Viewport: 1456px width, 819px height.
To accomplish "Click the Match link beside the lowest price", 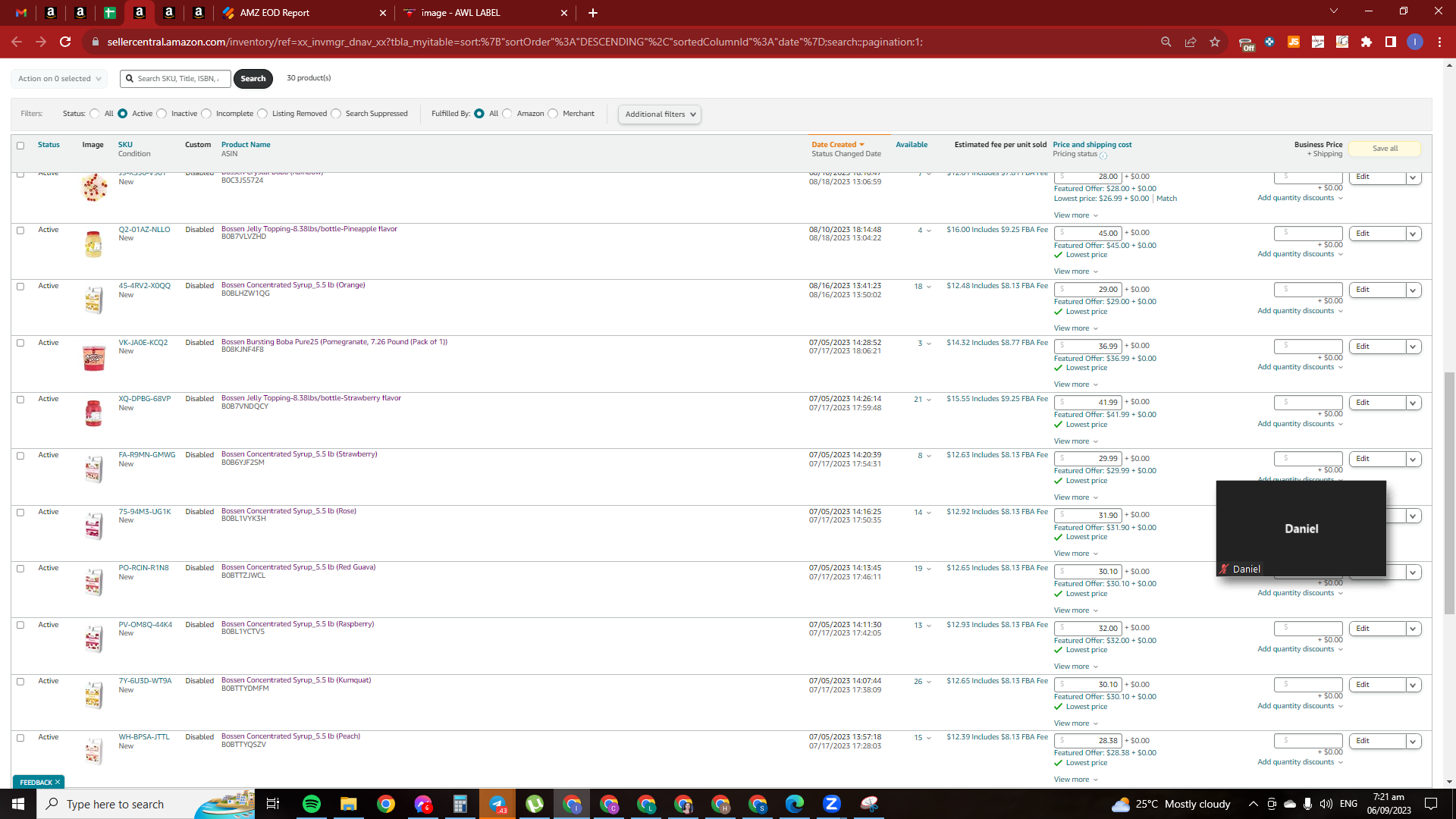I will click(x=1167, y=199).
